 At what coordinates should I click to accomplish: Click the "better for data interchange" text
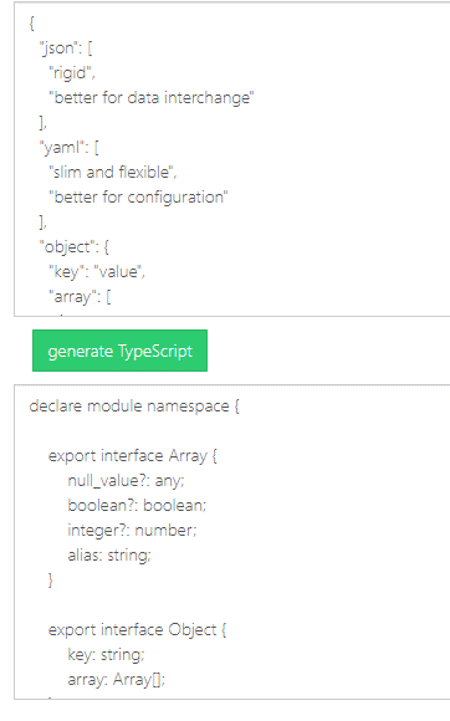pyautogui.click(x=151, y=98)
